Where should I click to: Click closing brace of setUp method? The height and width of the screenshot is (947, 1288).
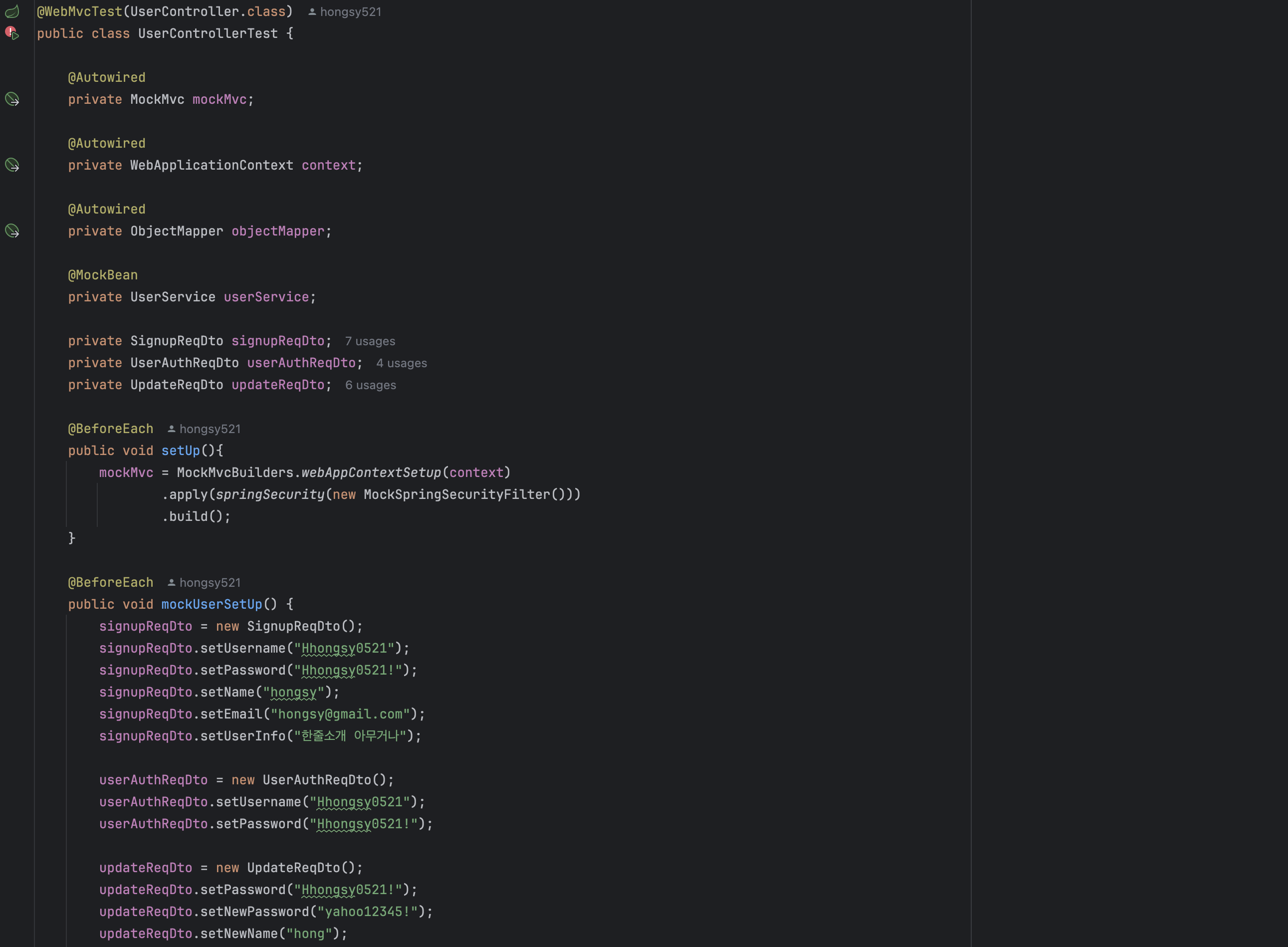pos(72,538)
